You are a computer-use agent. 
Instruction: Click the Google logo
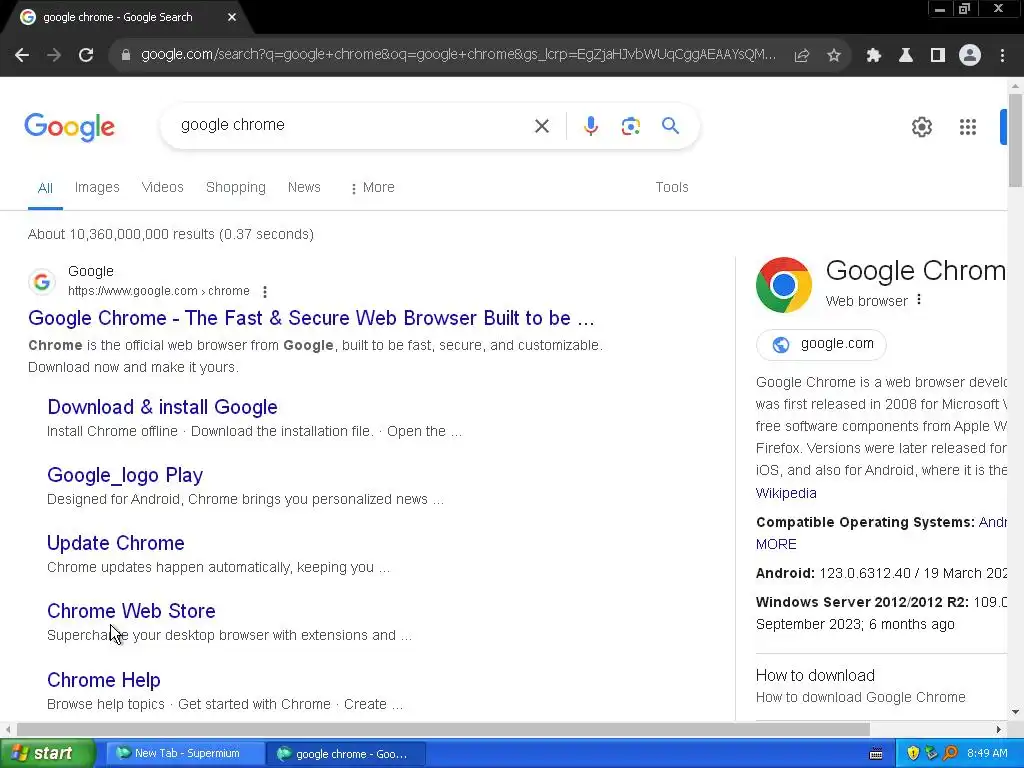(69, 127)
